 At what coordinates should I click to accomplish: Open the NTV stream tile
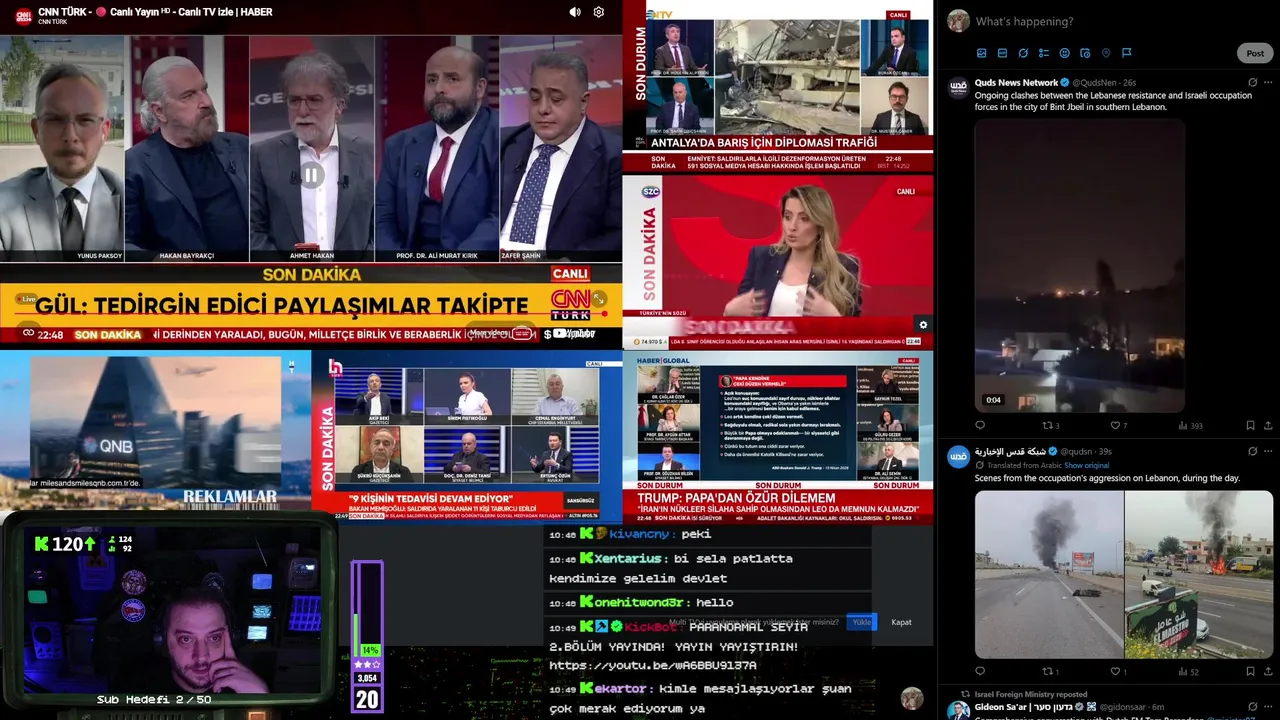(x=777, y=87)
